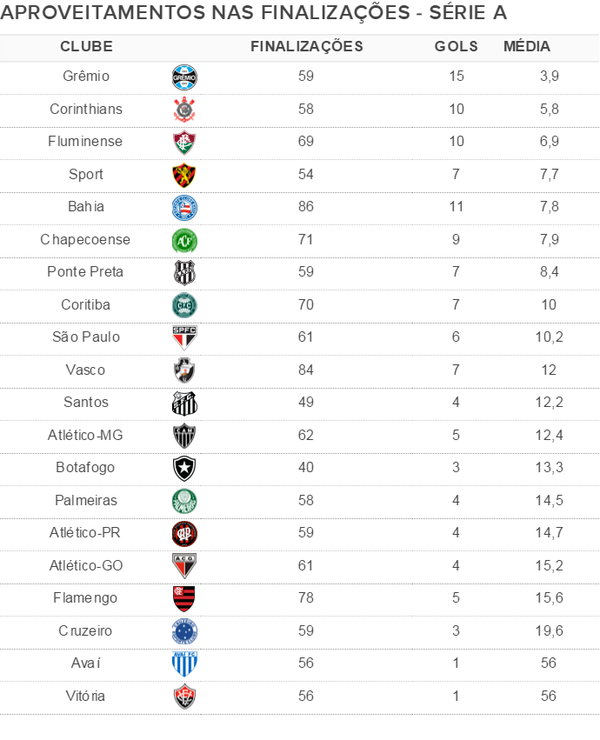Click the Santos club crest icon
The image size is (600, 740).
click(x=184, y=403)
